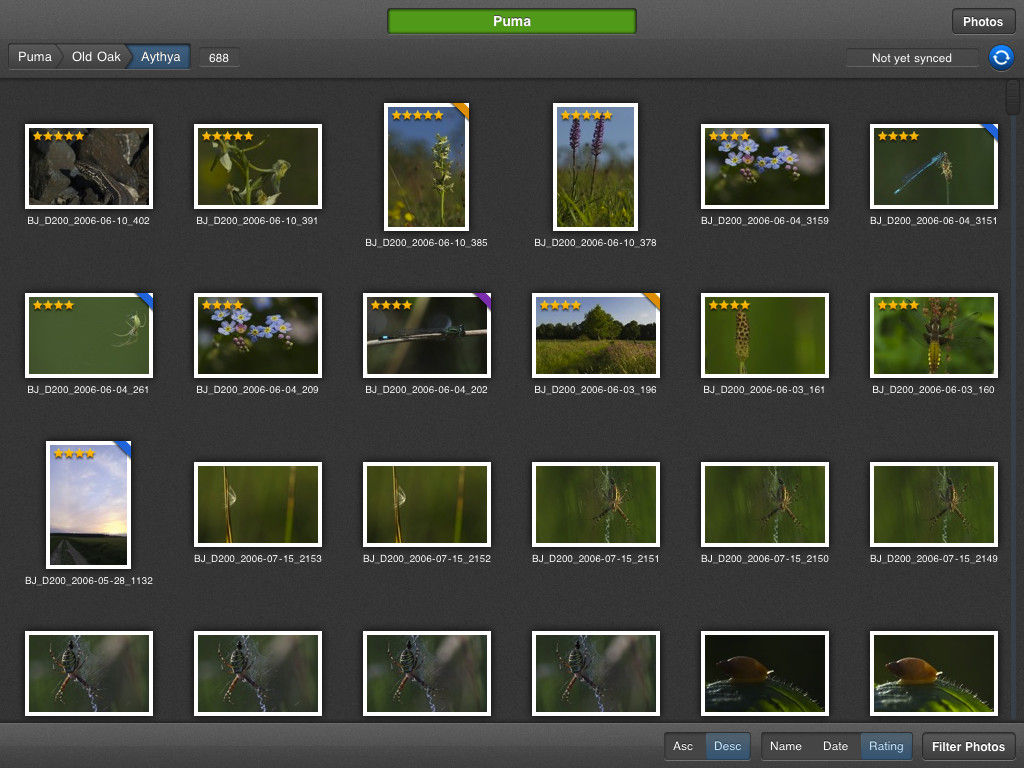Open photo thumbnail BJ_D200_2006-06-04_261
This screenshot has height=768, width=1024.
click(89, 336)
